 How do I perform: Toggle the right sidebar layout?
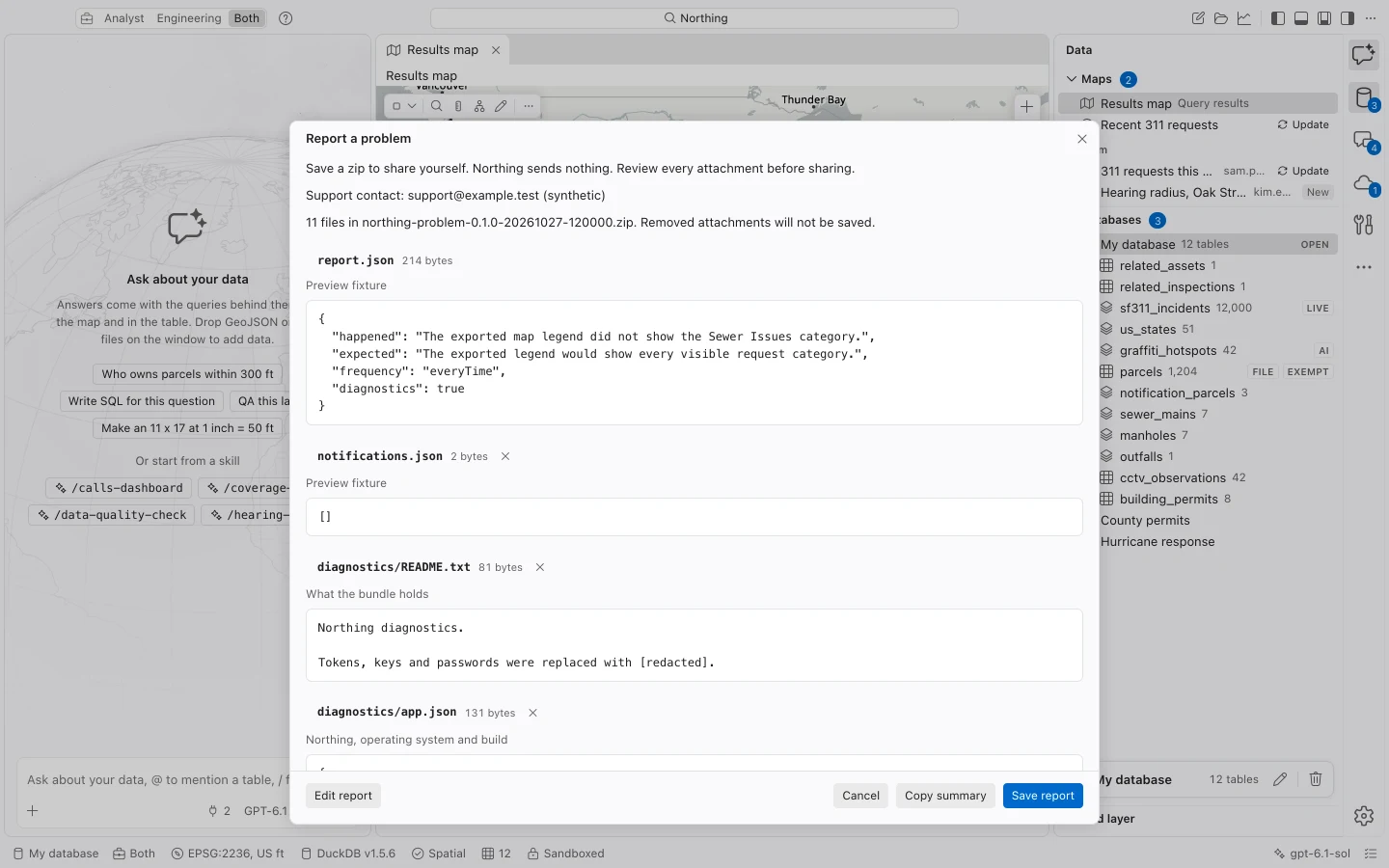click(1348, 18)
